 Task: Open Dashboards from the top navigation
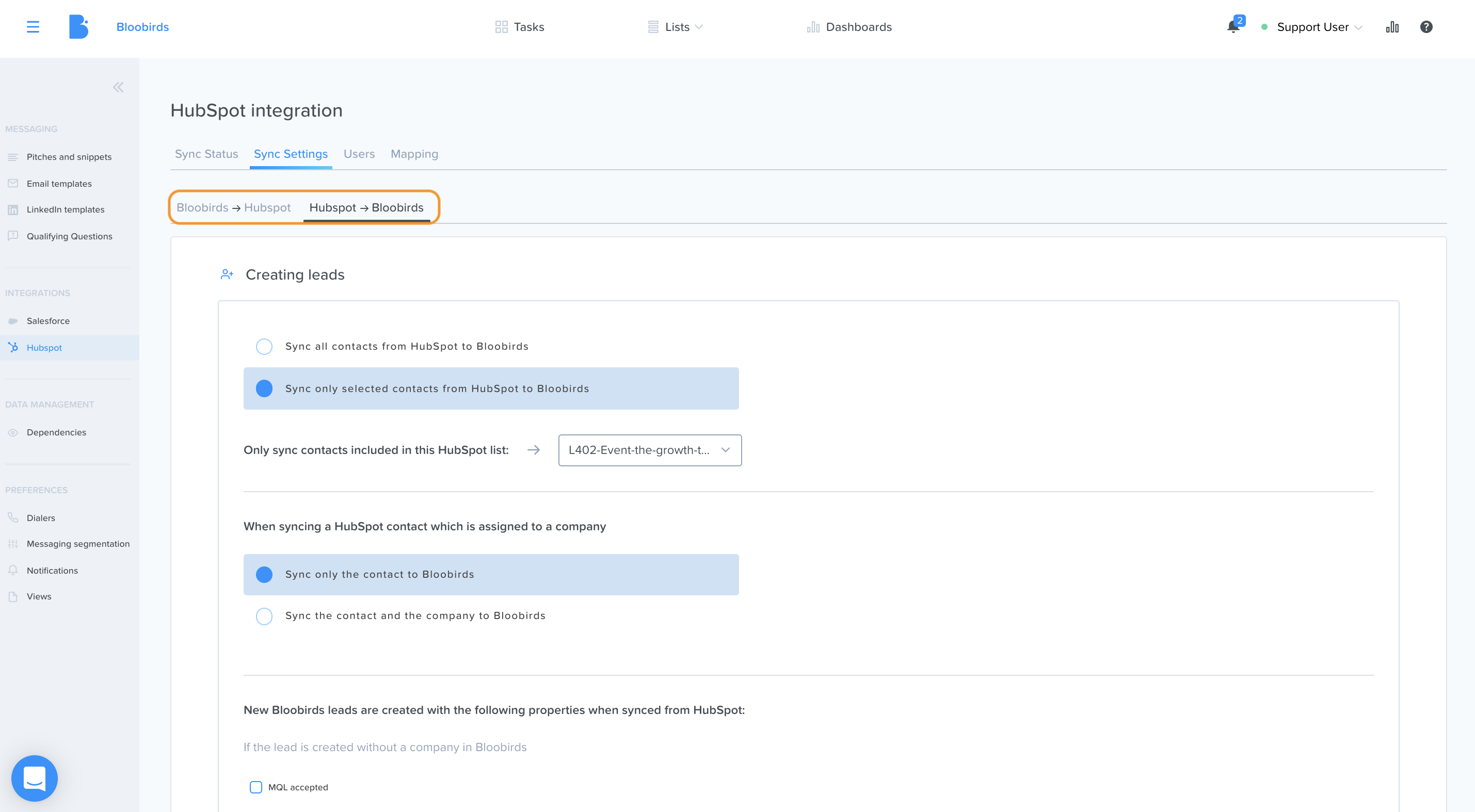pos(849,27)
